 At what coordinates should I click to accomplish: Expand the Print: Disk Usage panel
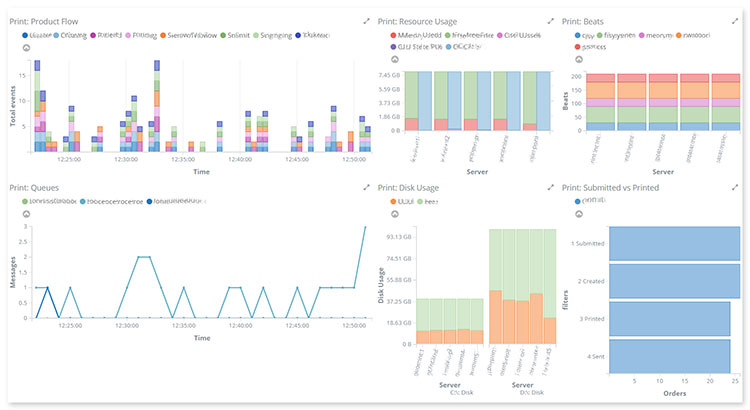tap(549, 187)
